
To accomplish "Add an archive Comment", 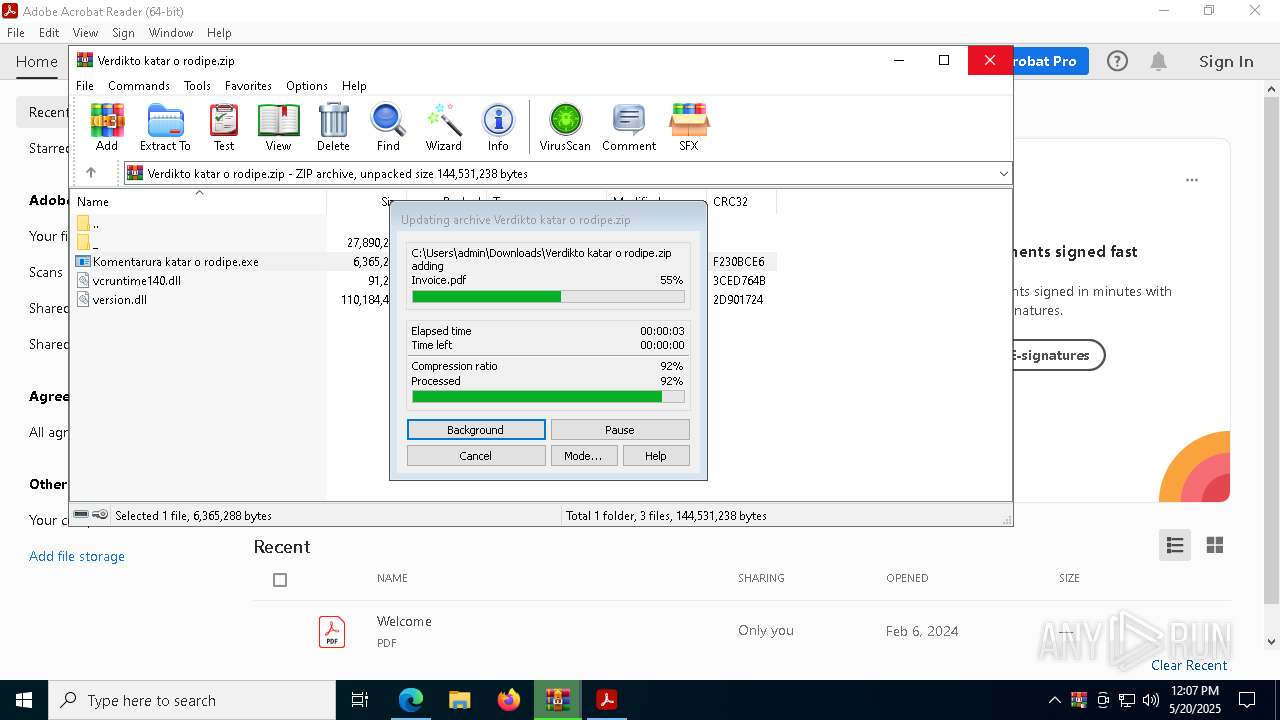I will click(629, 127).
